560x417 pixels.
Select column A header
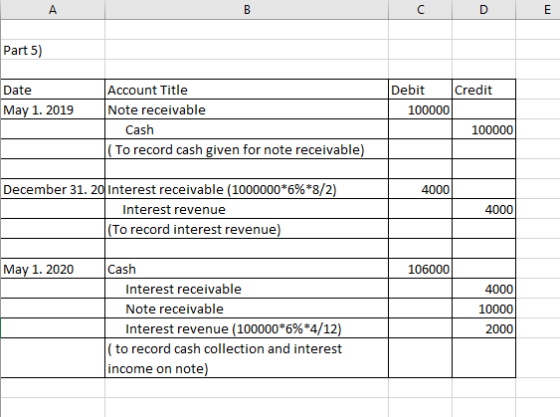click(x=52, y=9)
